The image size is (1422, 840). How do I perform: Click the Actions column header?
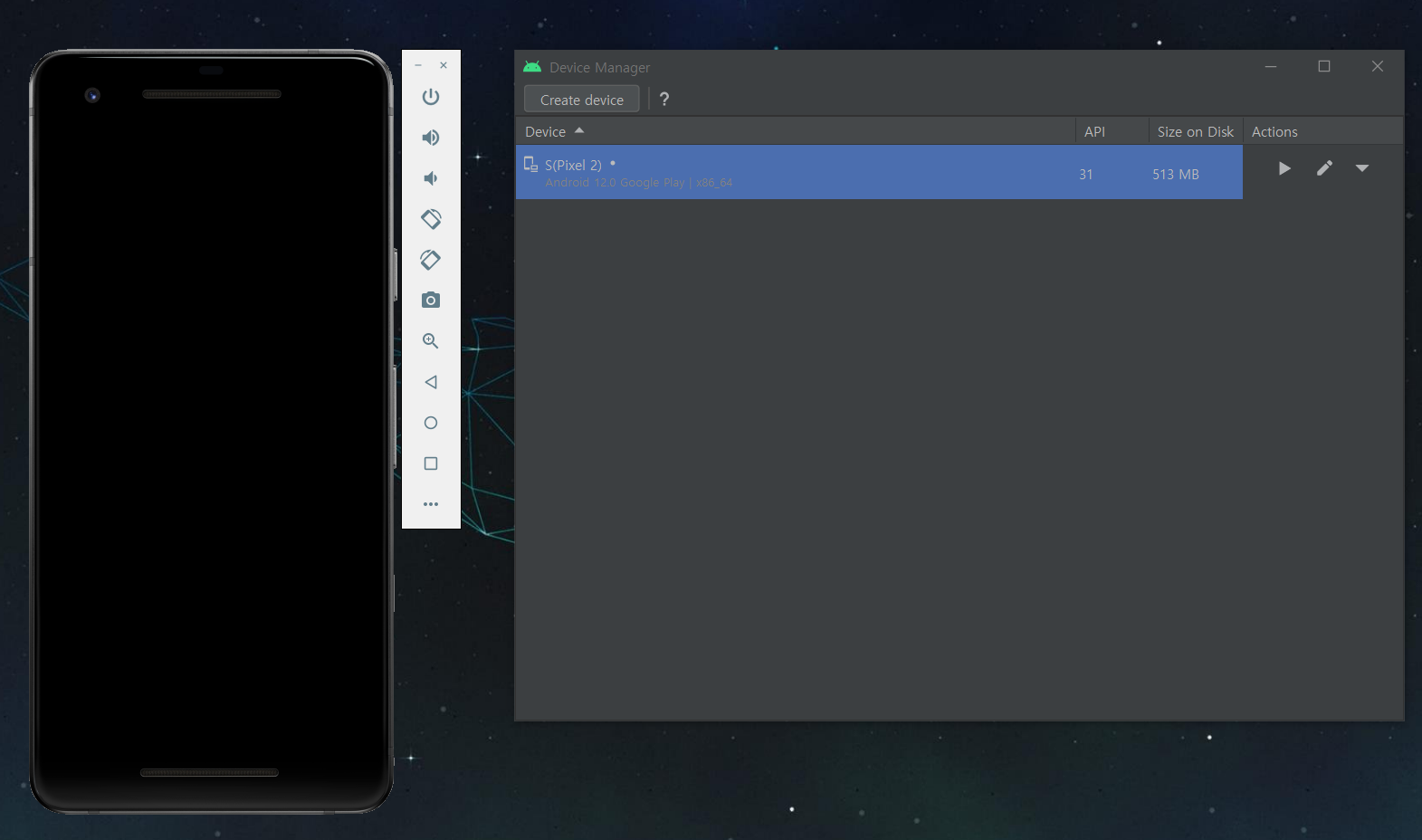[x=1323, y=131]
